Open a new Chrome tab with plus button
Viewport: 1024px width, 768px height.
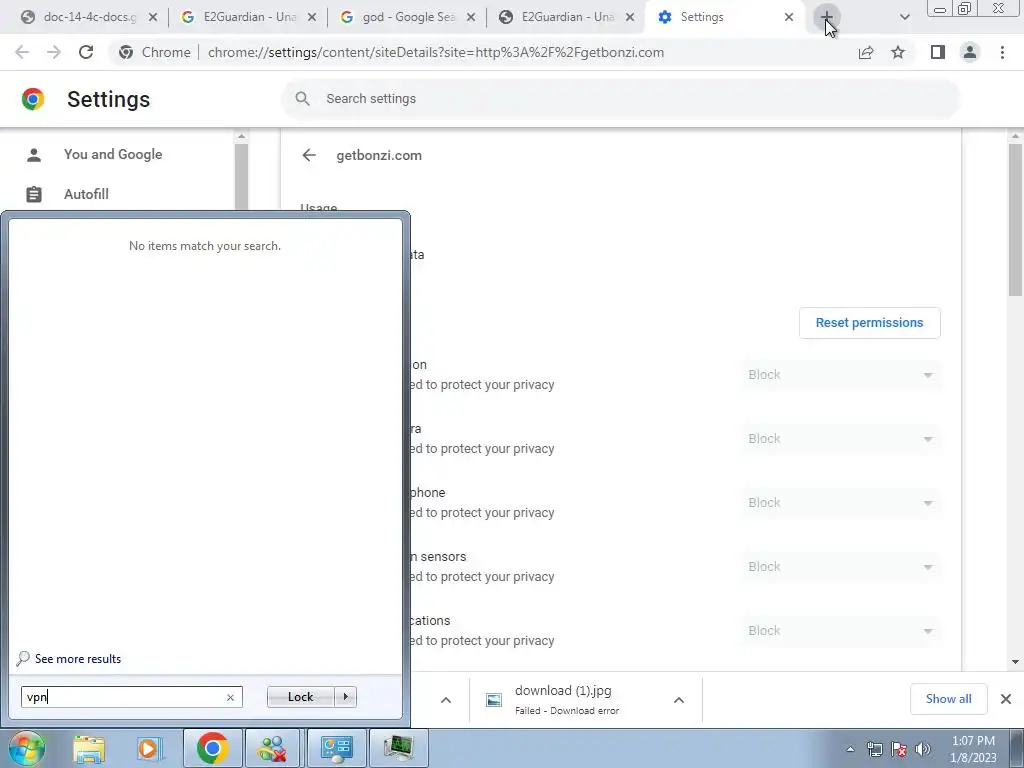826,17
